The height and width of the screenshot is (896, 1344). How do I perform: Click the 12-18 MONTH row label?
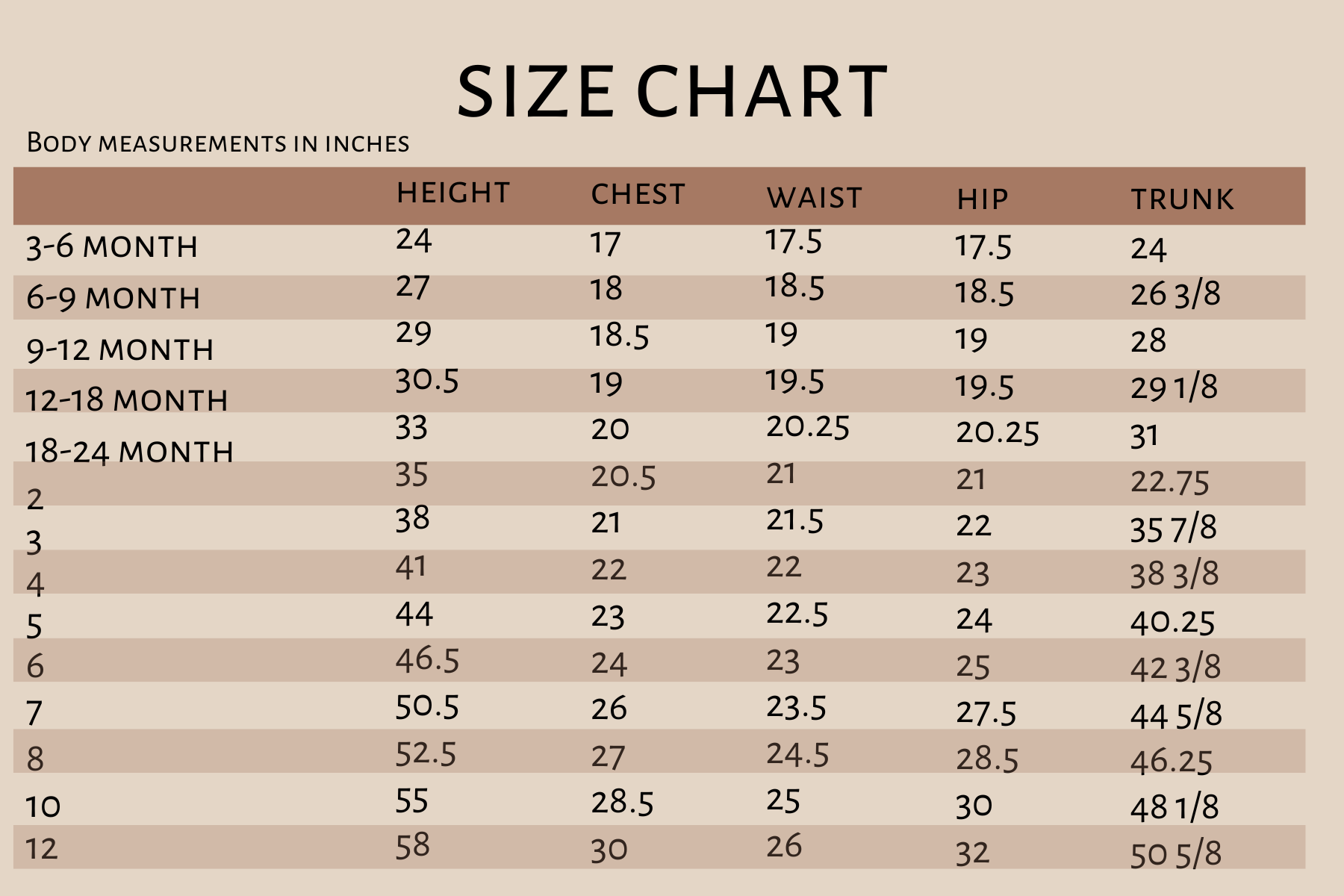pos(126,400)
